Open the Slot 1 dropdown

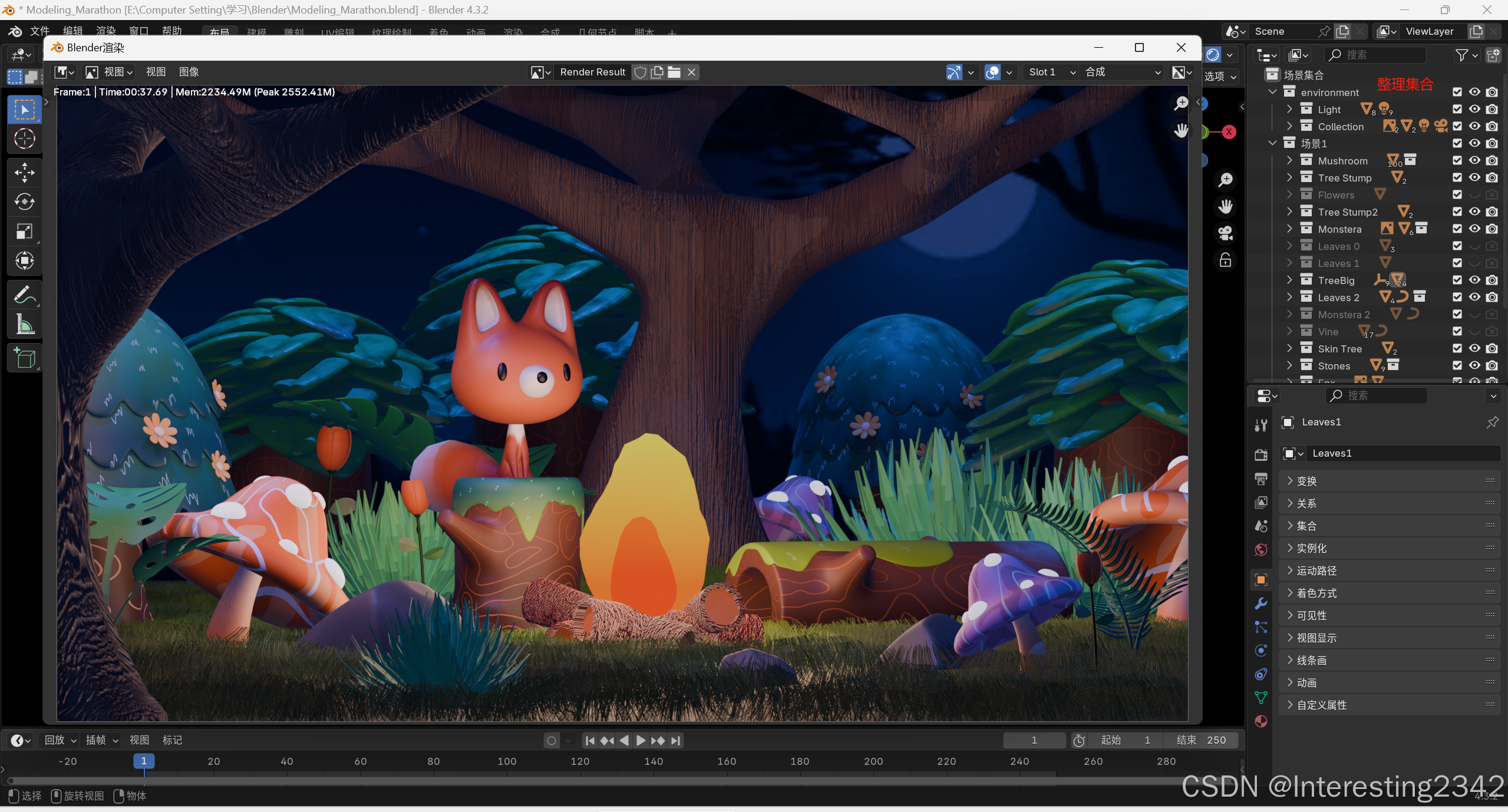[x=1052, y=72]
